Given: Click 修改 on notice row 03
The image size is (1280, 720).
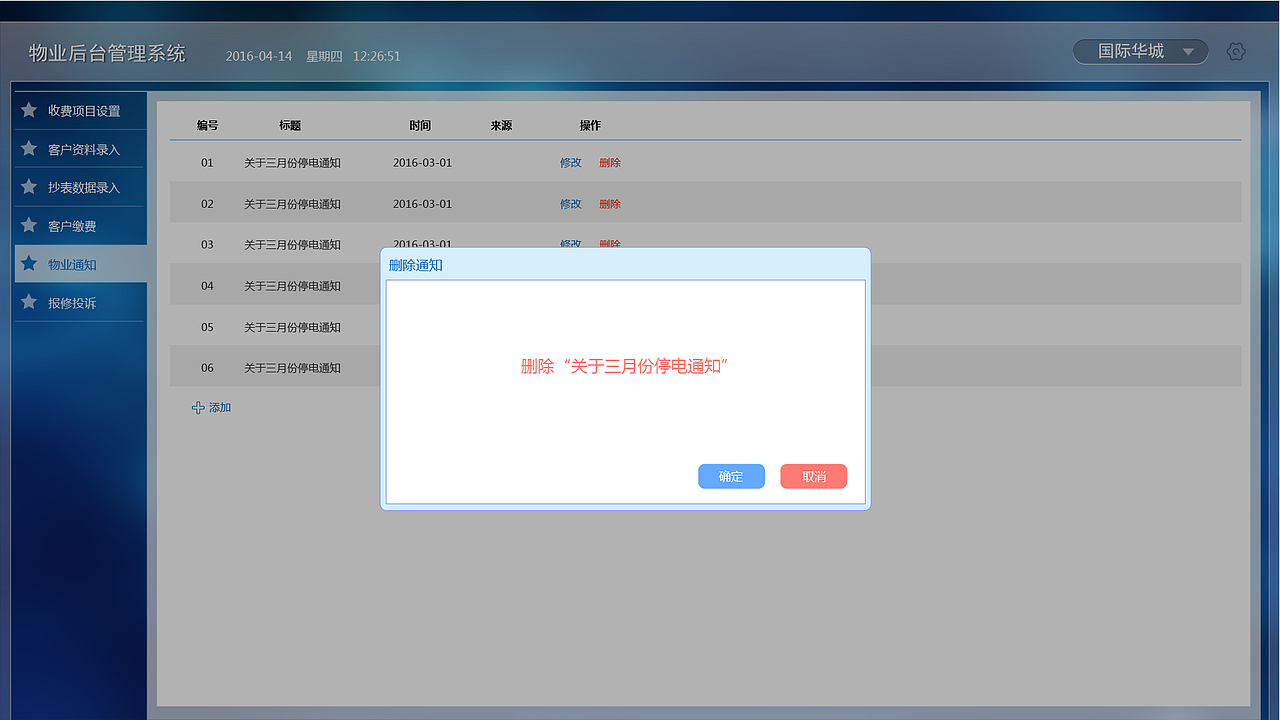Looking at the screenshot, I should click(x=570, y=244).
